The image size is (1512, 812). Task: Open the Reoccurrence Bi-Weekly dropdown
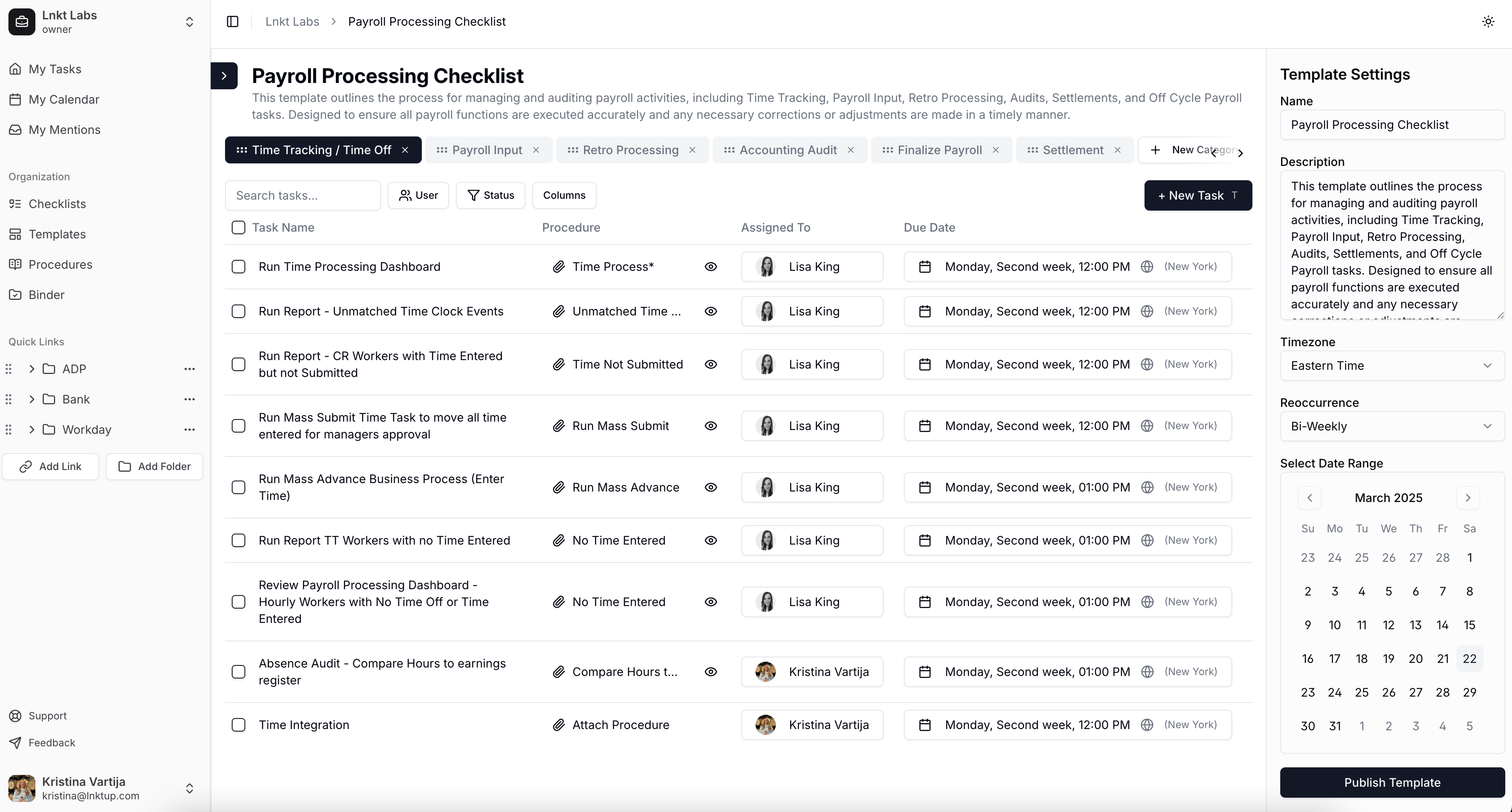point(1391,427)
